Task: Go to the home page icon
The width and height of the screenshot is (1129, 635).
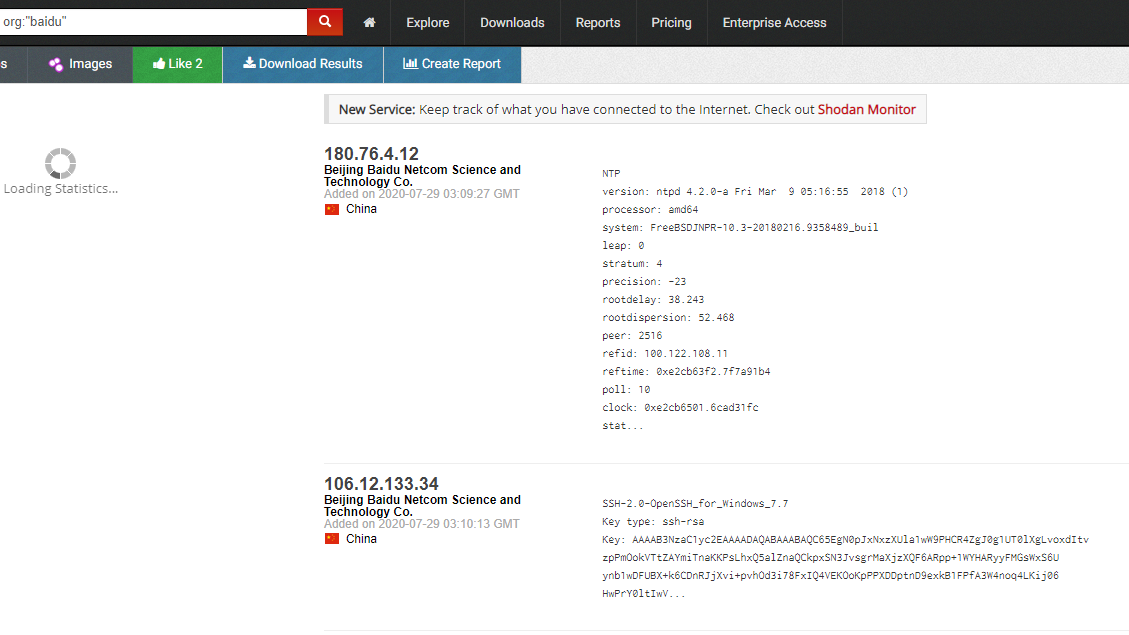Action: (x=369, y=22)
